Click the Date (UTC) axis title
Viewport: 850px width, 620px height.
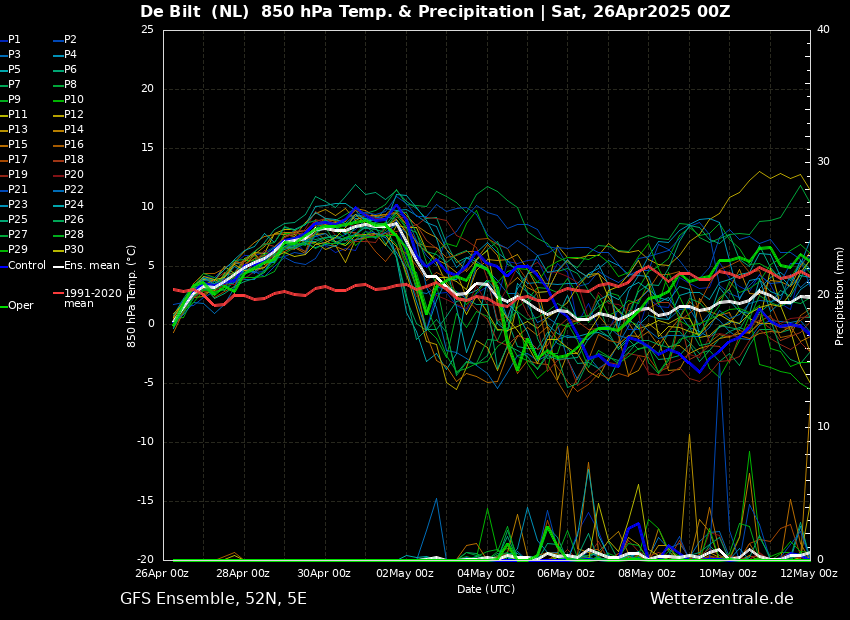point(486,589)
